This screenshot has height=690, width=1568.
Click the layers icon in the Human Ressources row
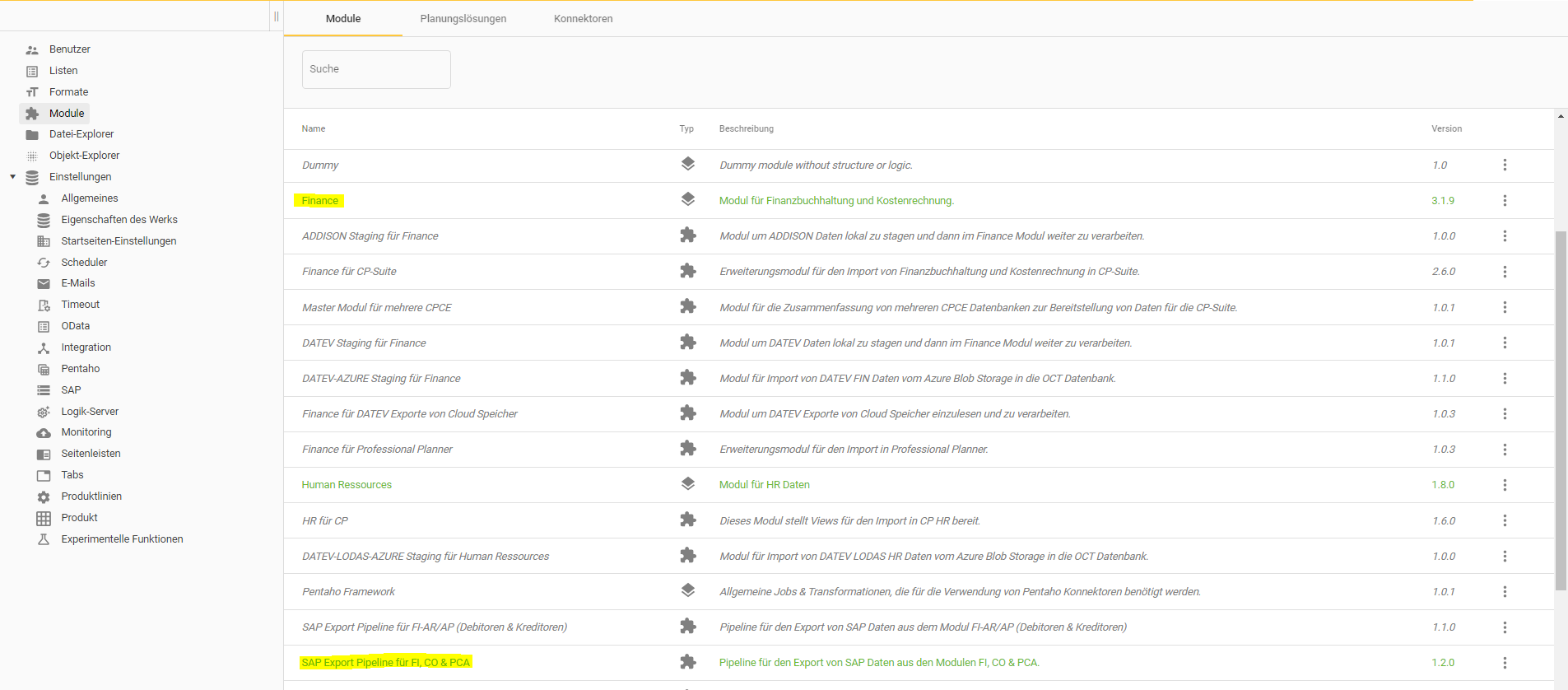(687, 484)
